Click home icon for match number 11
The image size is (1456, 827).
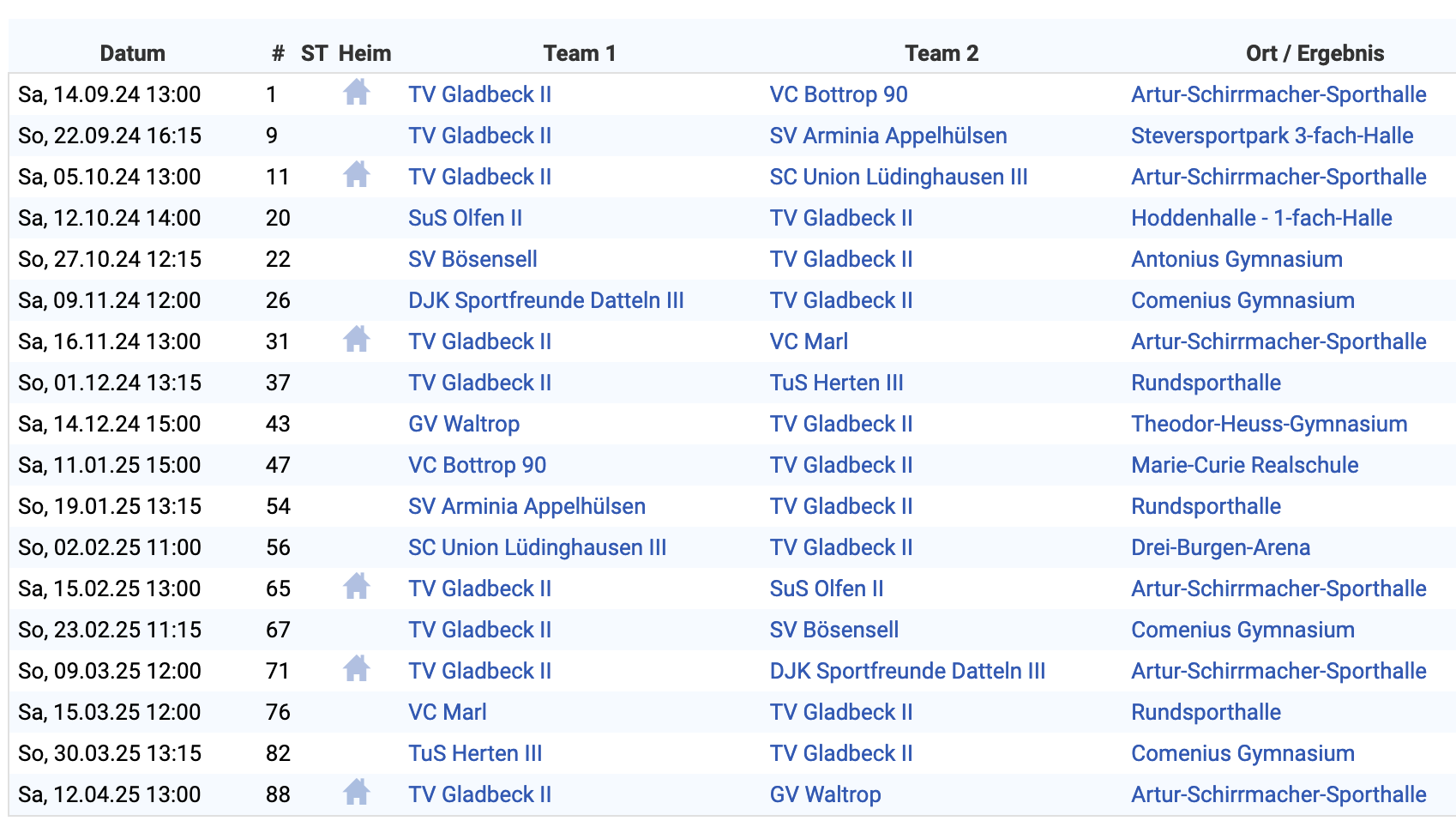click(357, 174)
